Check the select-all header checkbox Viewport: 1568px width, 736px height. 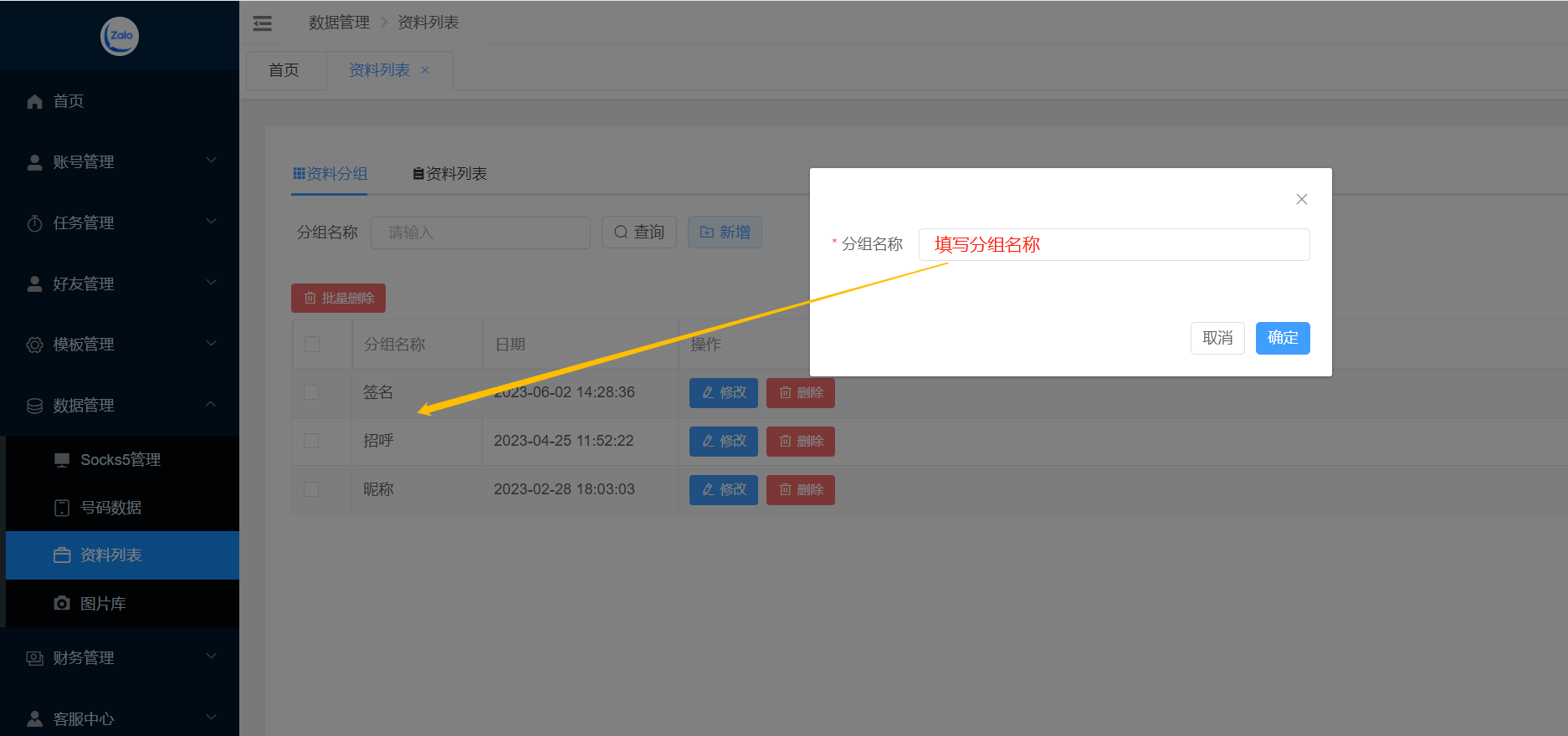[x=312, y=345]
